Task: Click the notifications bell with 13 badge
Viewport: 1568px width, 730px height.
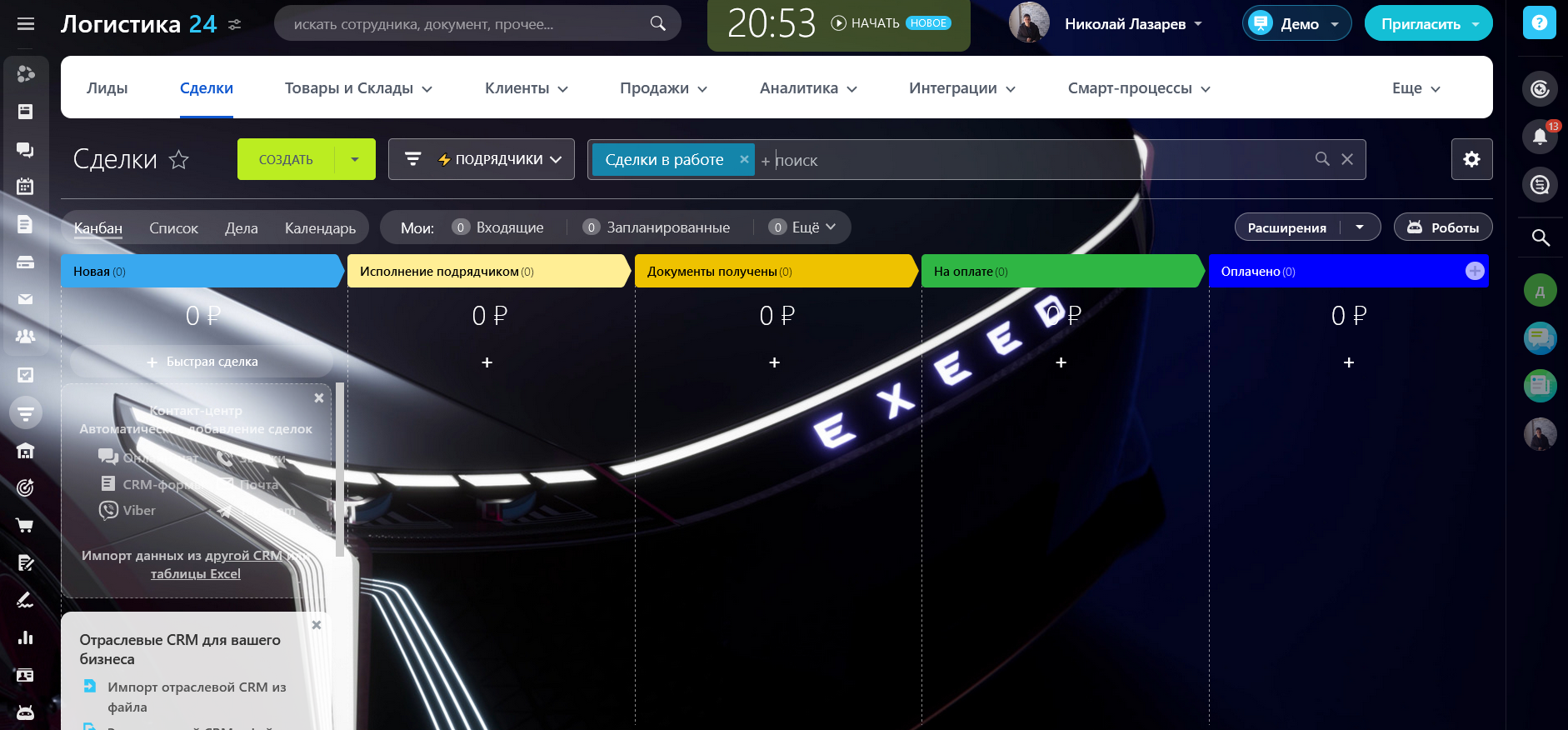Action: pos(1540,137)
